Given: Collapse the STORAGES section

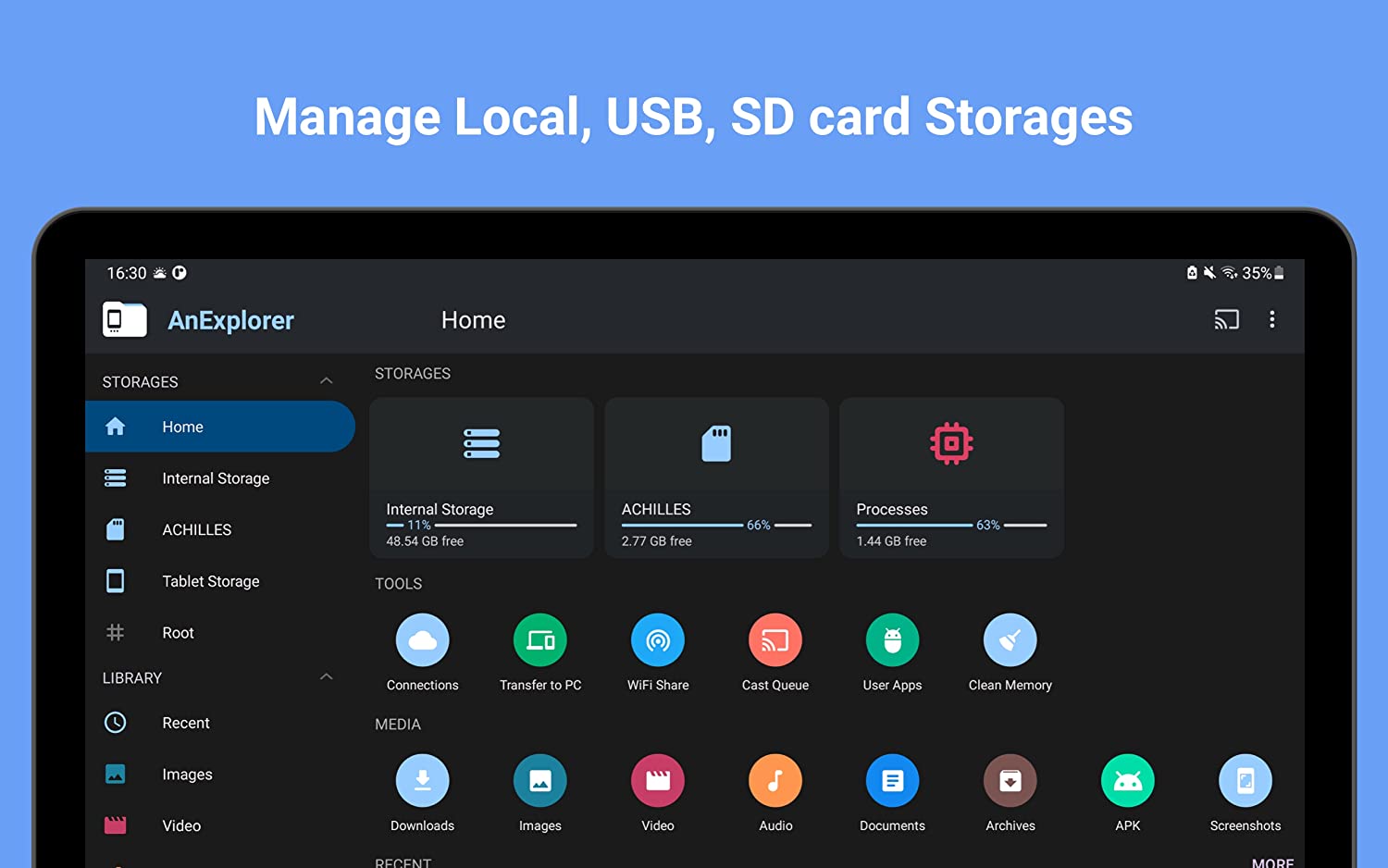Looking at the screenshot, I should pyautogui.click(x=326, y=380).
